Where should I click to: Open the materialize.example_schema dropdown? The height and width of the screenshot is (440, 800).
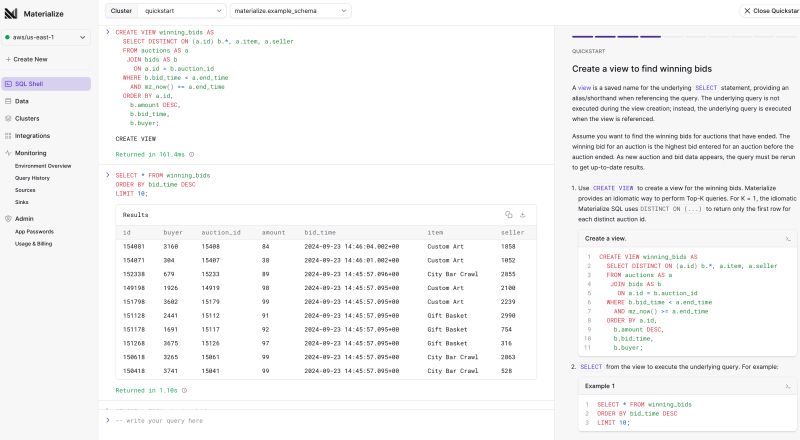pos(290,11)
